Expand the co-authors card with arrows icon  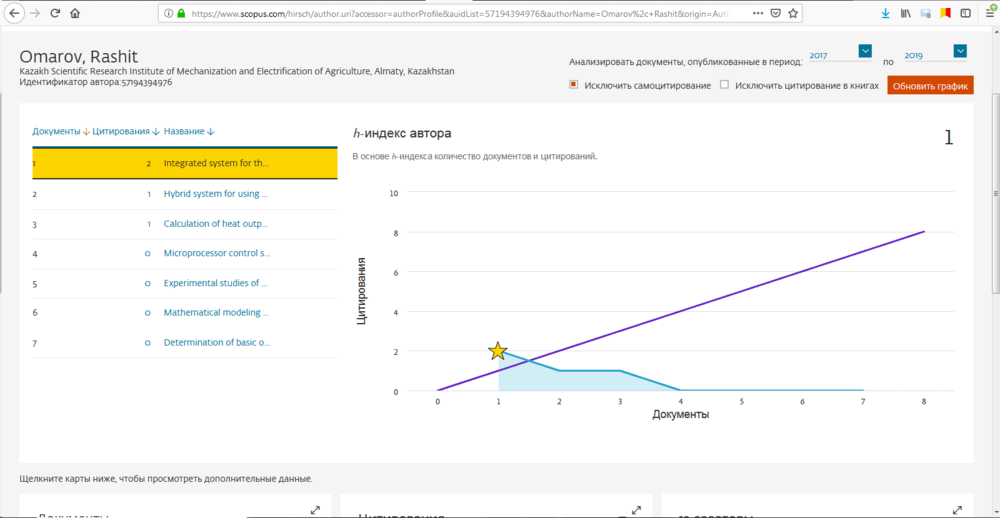[x=957, y=510]
